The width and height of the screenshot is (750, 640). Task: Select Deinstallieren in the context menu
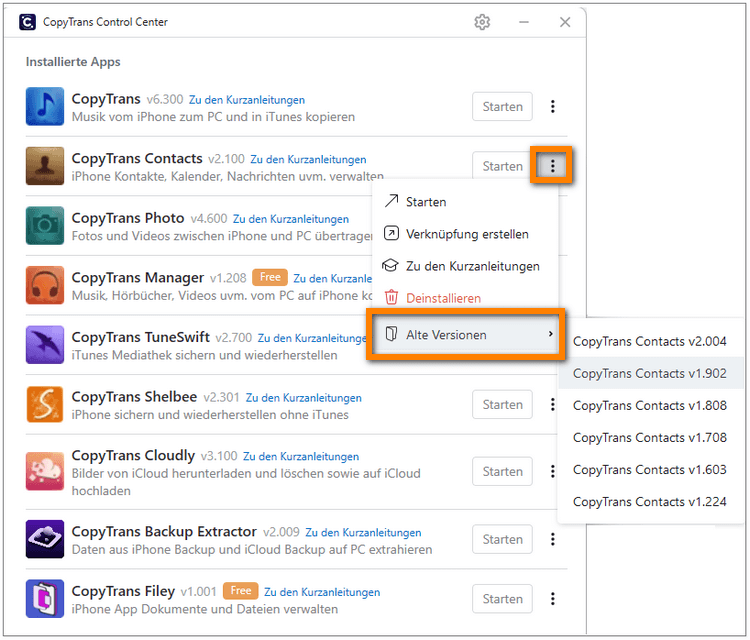click(x=465, y=298)
